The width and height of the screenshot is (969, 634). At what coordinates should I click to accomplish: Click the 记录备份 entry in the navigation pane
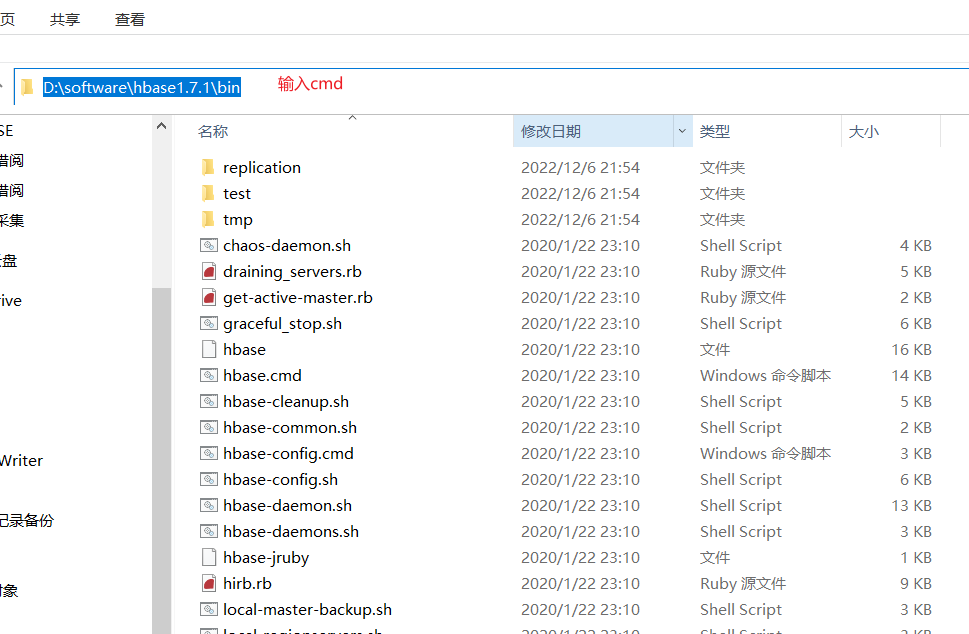click(x=27, y=520)
